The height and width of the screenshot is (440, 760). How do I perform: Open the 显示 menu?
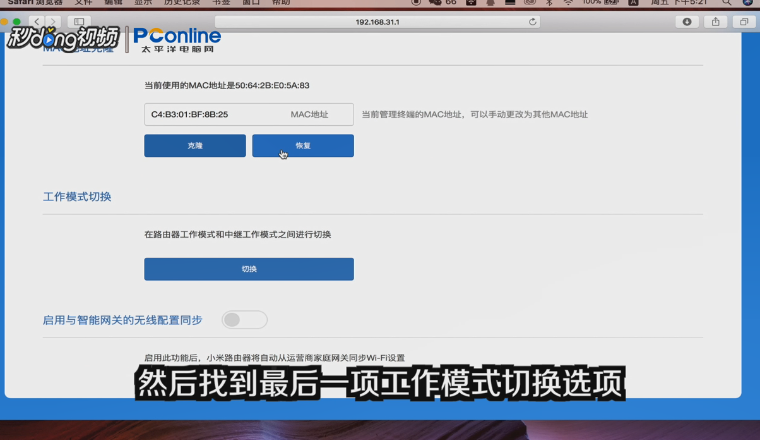click(142, 2)
